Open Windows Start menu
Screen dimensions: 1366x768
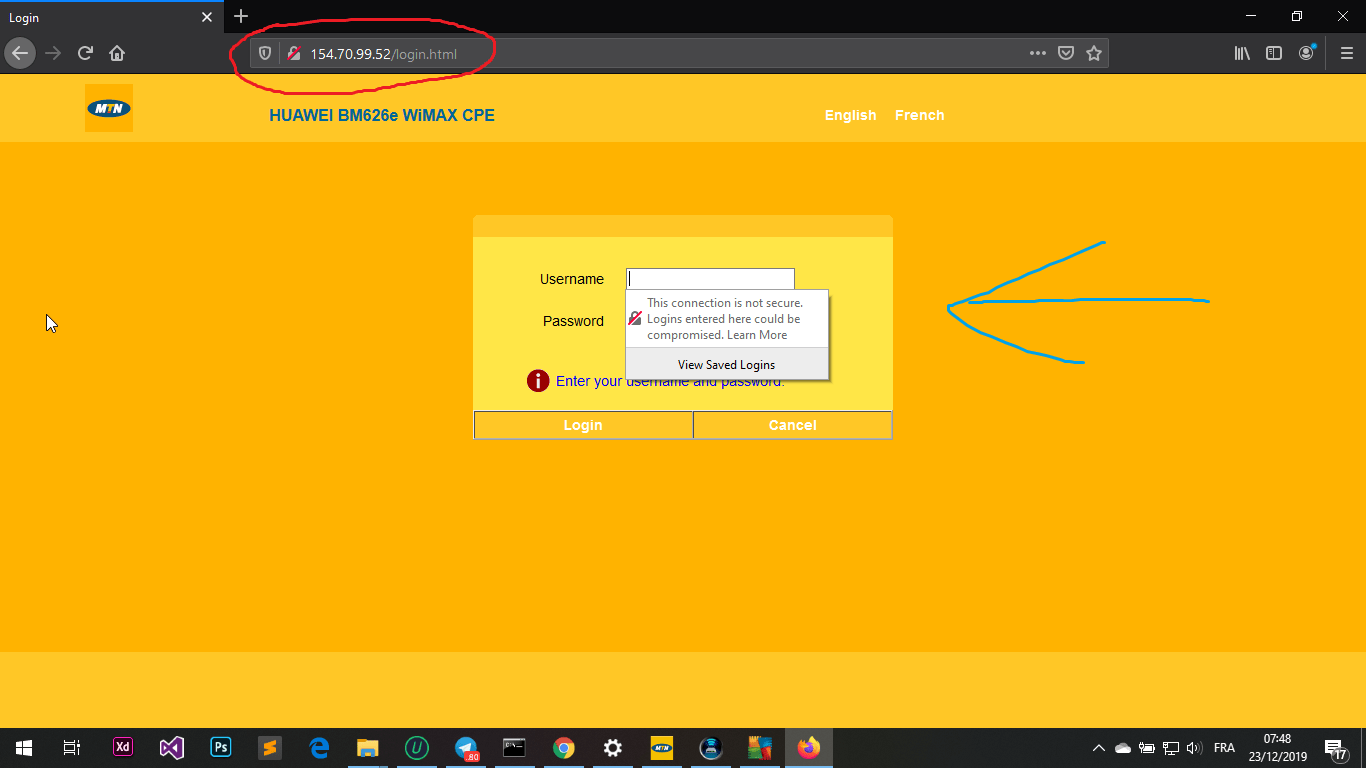pos(24,748)
